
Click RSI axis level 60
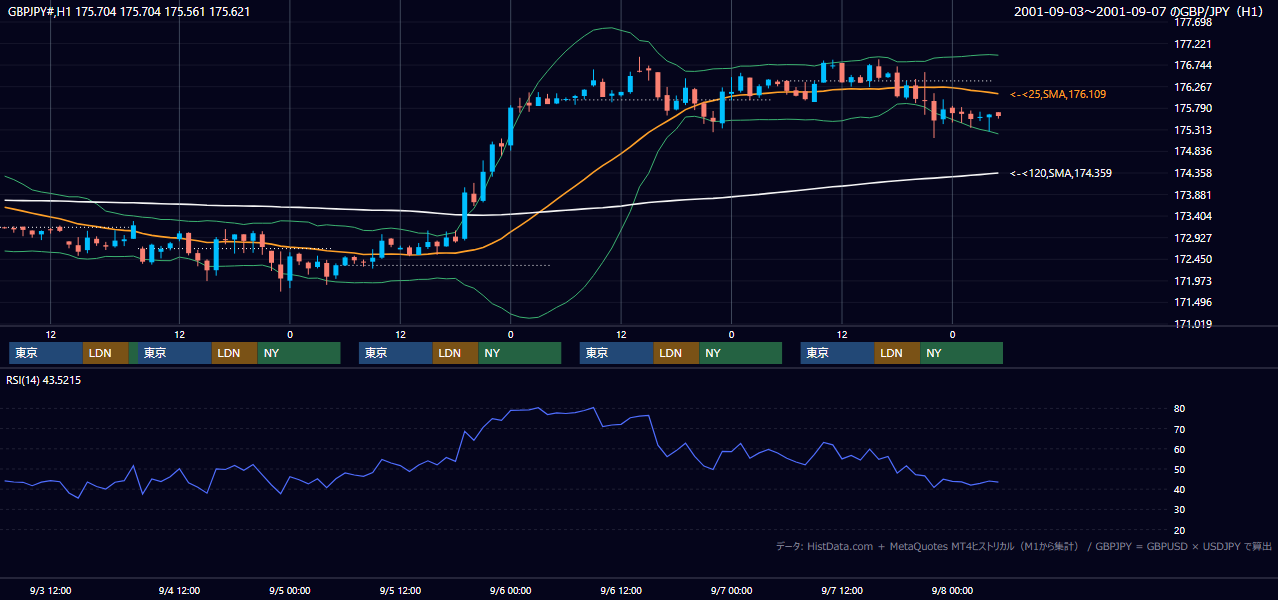[1180, 449]
